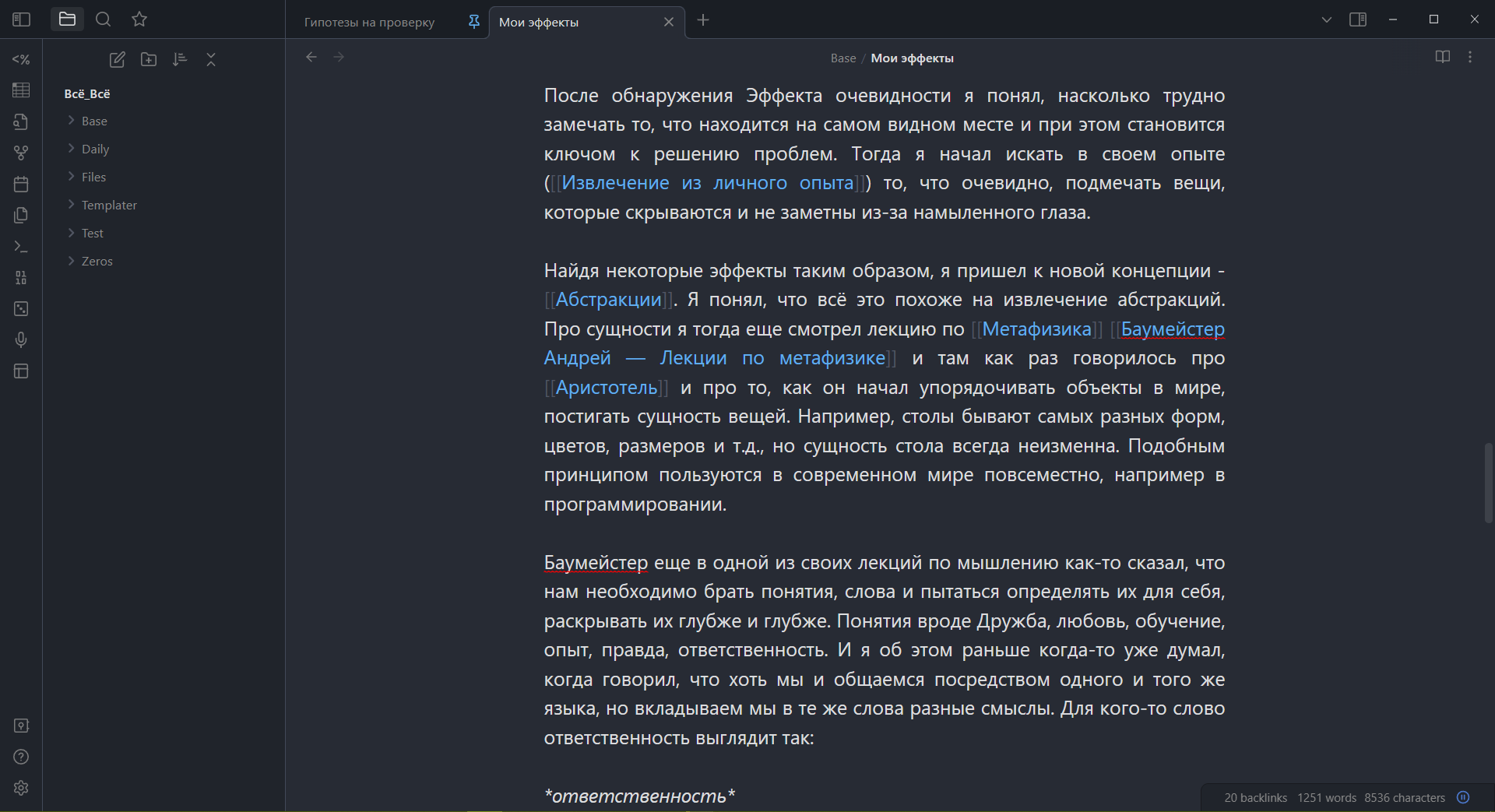This screenshot has height=812, width=1495.
Task: Open the search pane magnifier icon
Action: coord(103,19)
